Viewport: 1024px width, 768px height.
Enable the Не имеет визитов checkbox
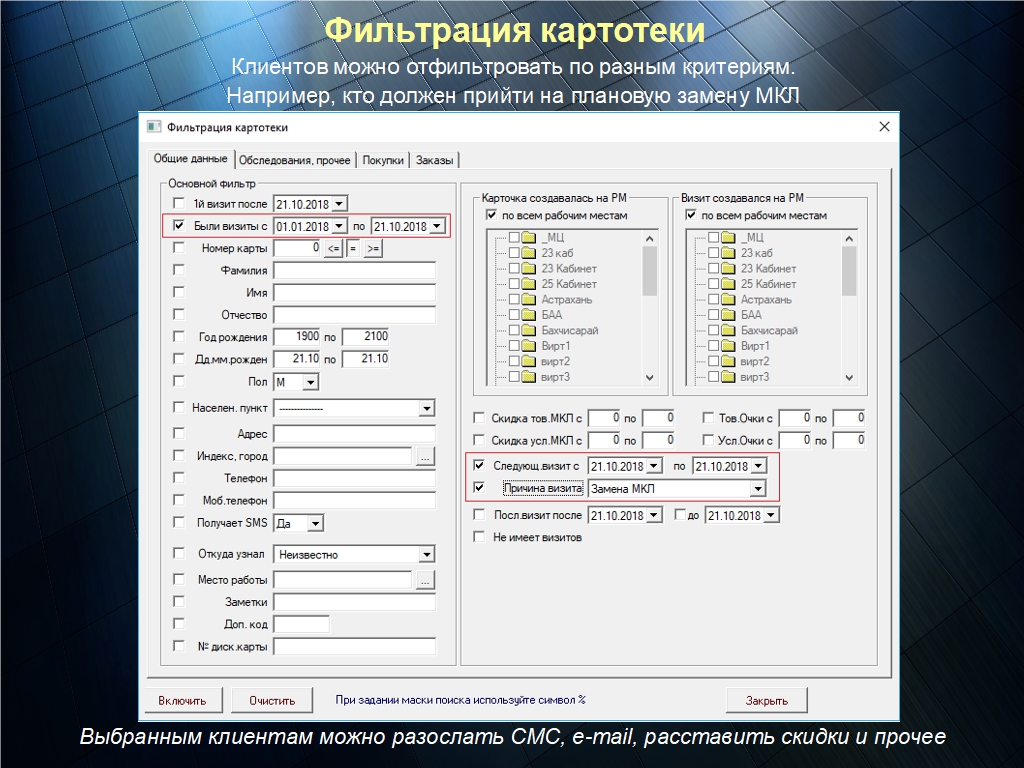(x=479, y=537)
